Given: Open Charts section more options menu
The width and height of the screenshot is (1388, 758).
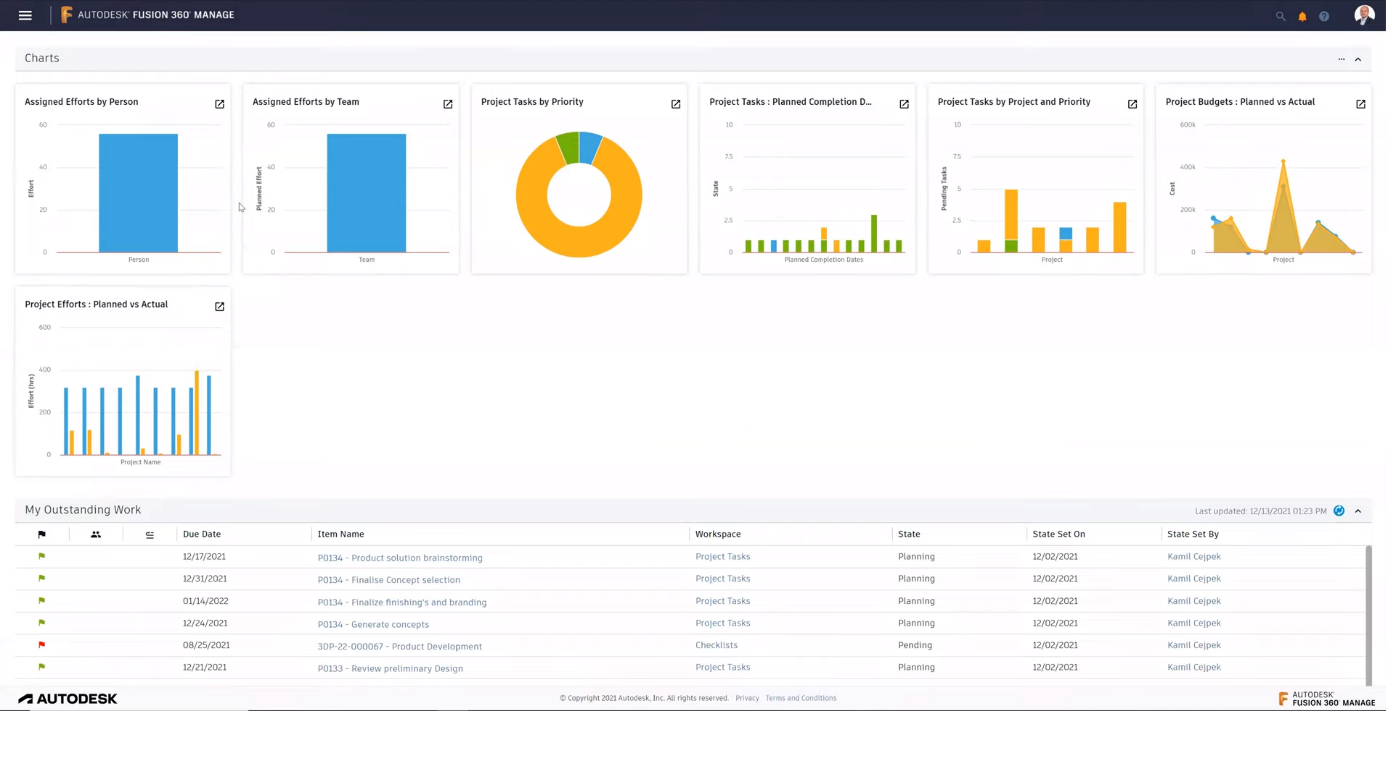Looking at the screenshot, I should click(x=1342, y=59).
